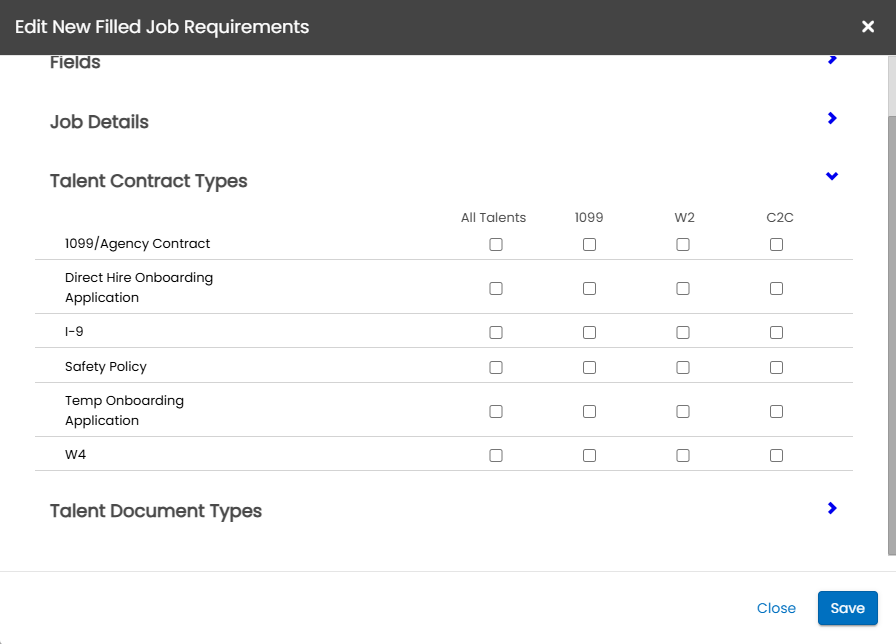Click the Talent Document Types heading

(x=156, y=511)
